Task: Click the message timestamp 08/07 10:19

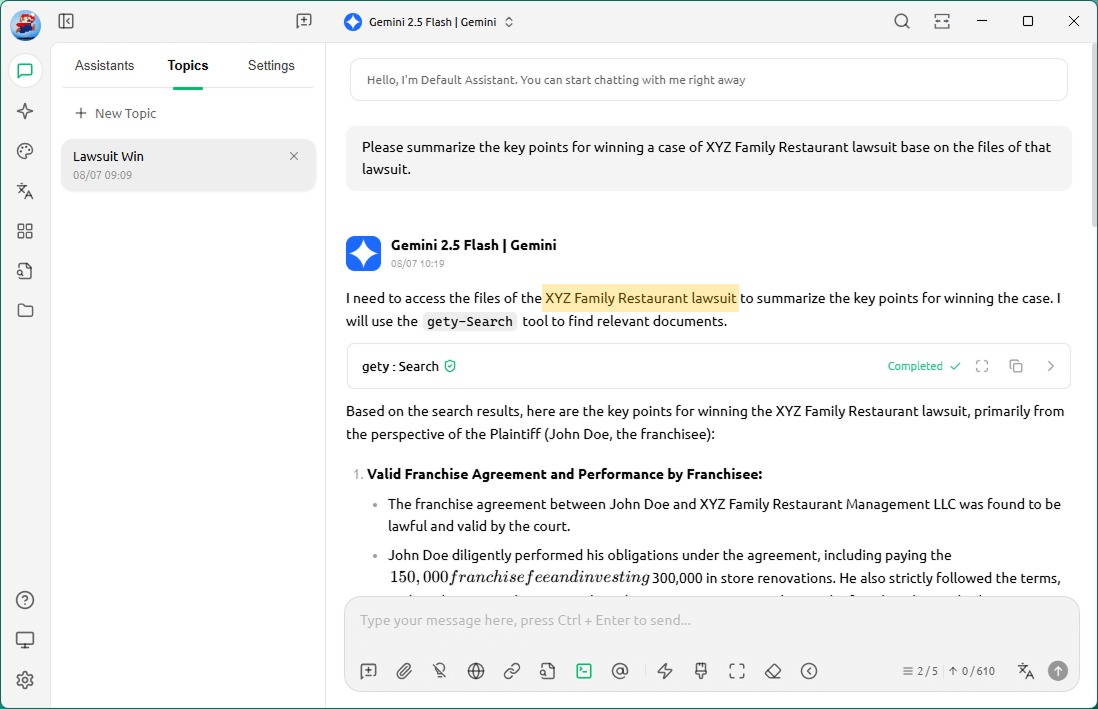Action: pos(417,264)
